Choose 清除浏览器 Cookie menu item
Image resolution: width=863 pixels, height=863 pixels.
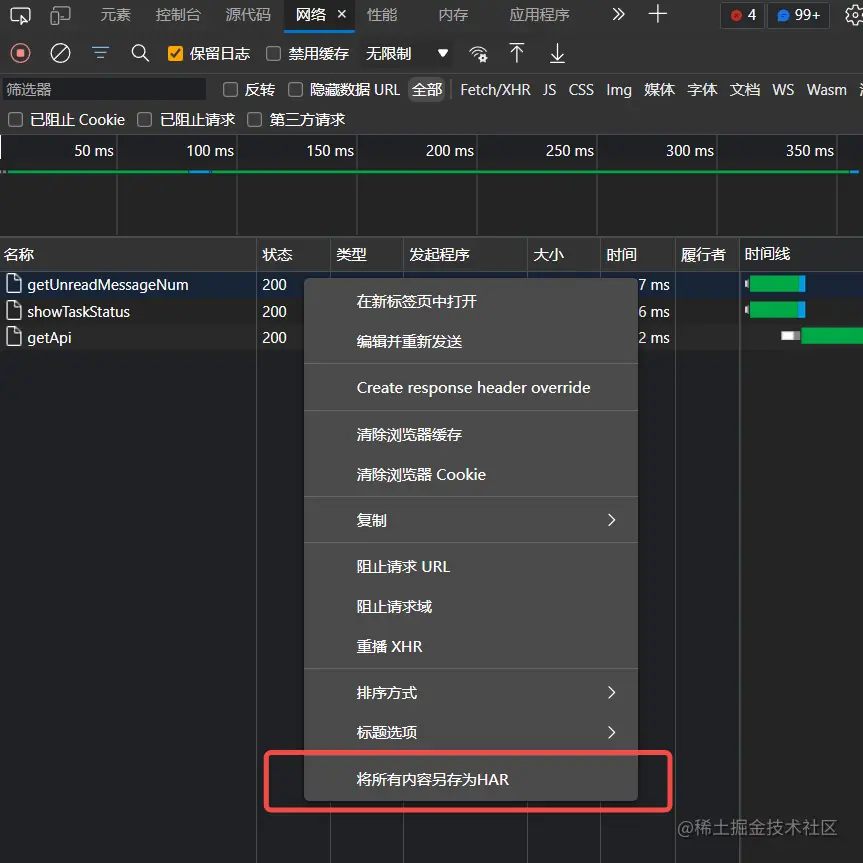471,474
